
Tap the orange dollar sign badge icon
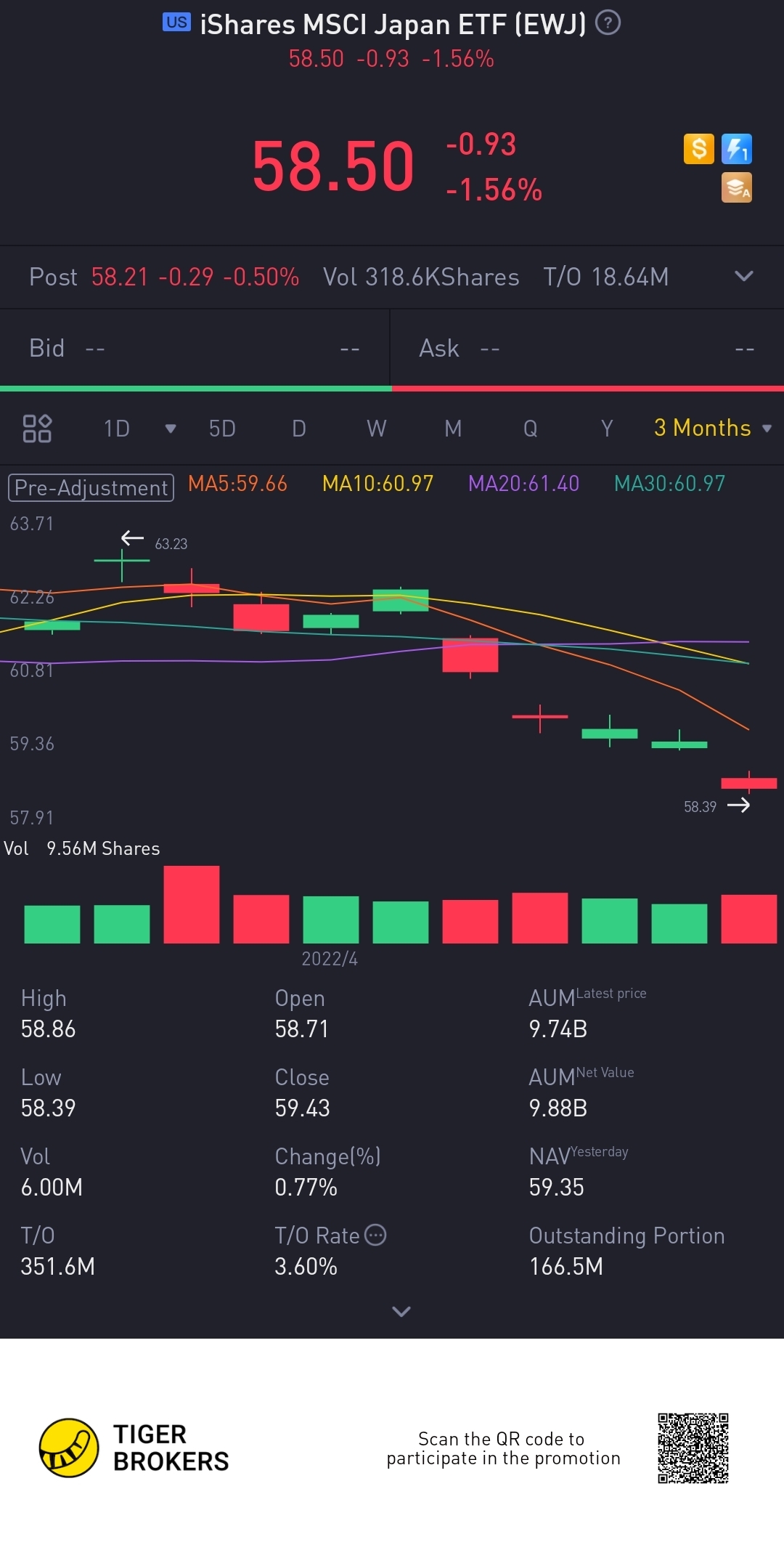click(x=698, y=149)
